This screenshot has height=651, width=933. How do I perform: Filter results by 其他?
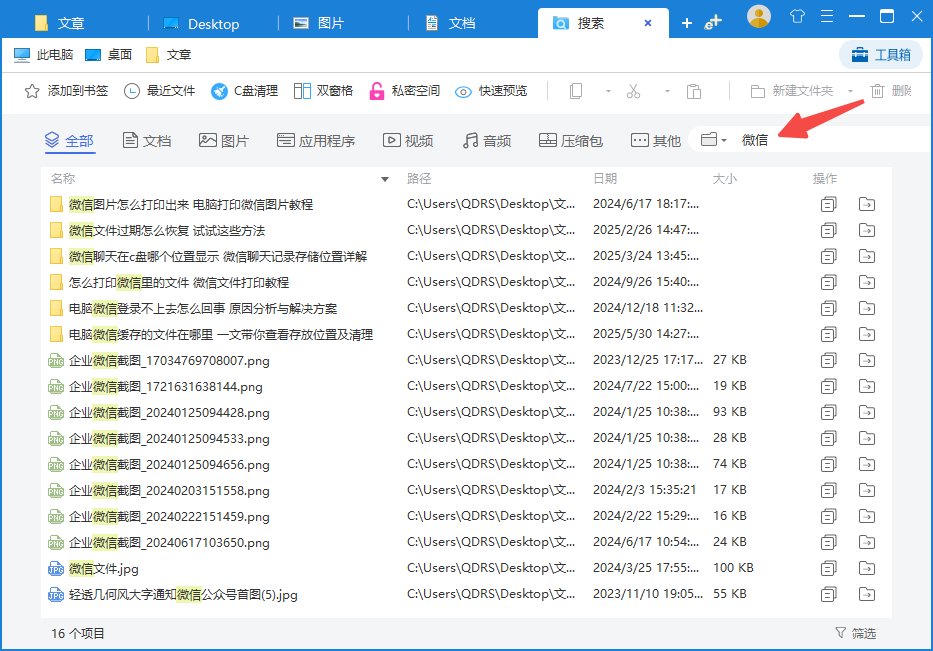656,140
